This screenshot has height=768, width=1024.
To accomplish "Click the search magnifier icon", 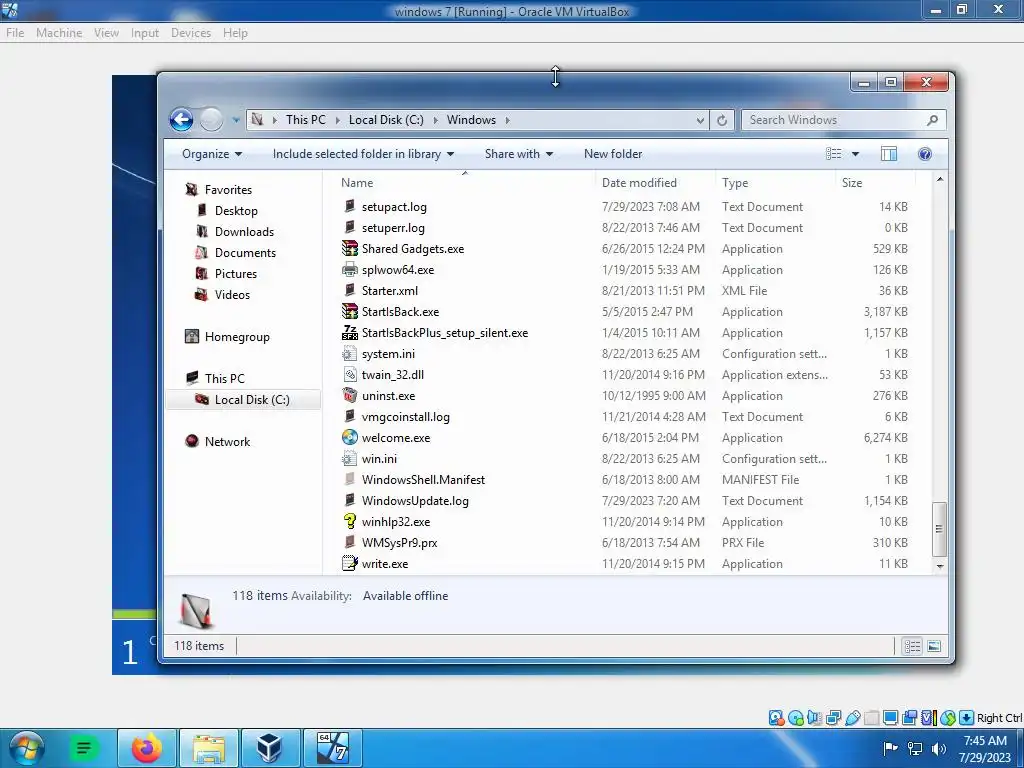I will (933, 120).
